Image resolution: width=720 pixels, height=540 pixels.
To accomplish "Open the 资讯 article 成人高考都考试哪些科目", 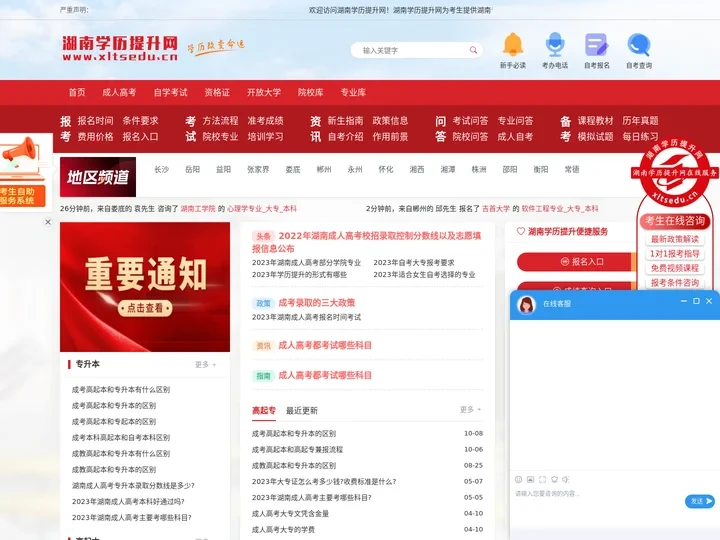I will click(x=325, y=345).
